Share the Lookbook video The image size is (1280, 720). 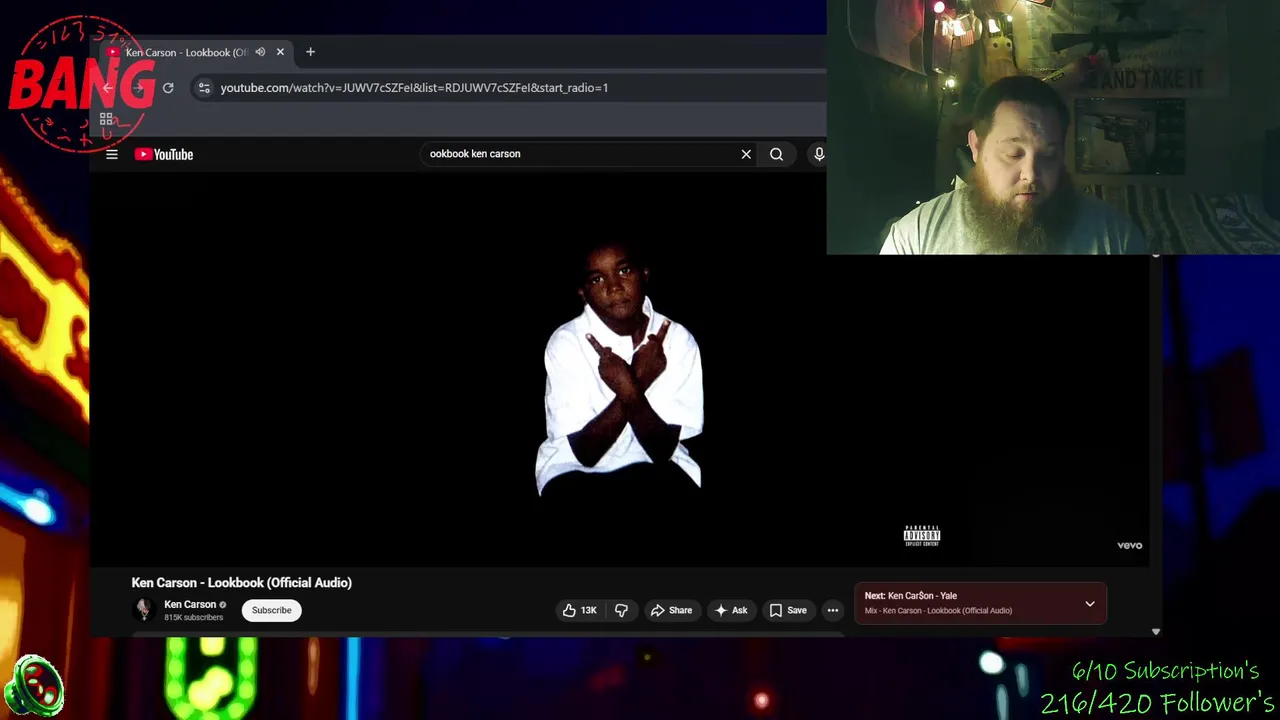(671, 610)
